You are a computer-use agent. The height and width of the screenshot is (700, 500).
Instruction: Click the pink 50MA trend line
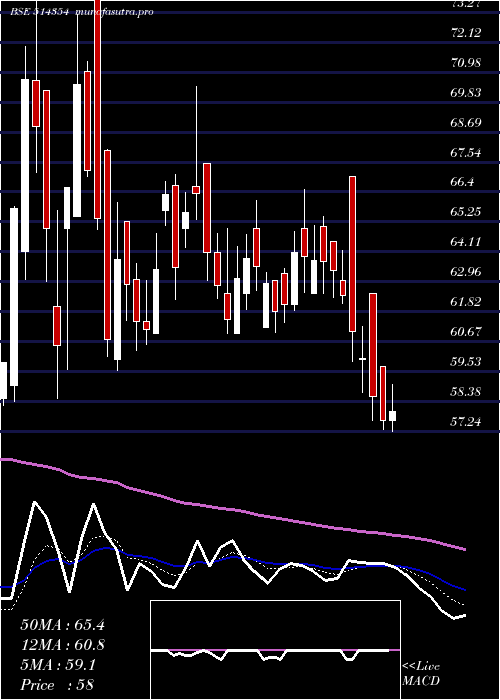(232, 509)
